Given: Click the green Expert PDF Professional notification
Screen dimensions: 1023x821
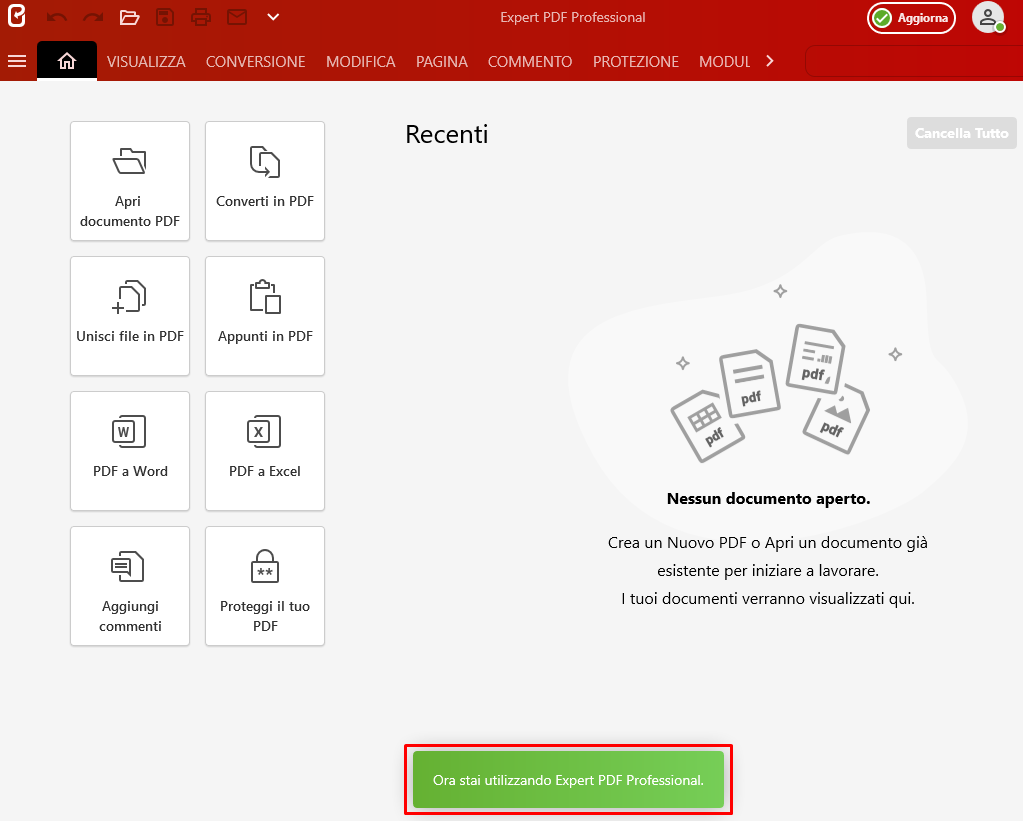Looking at the screenshot, I should click(x=568, y=780).
